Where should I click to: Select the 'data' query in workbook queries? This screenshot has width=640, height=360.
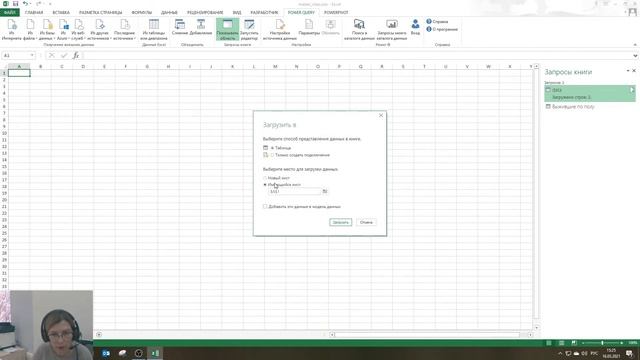coord(590,93)
